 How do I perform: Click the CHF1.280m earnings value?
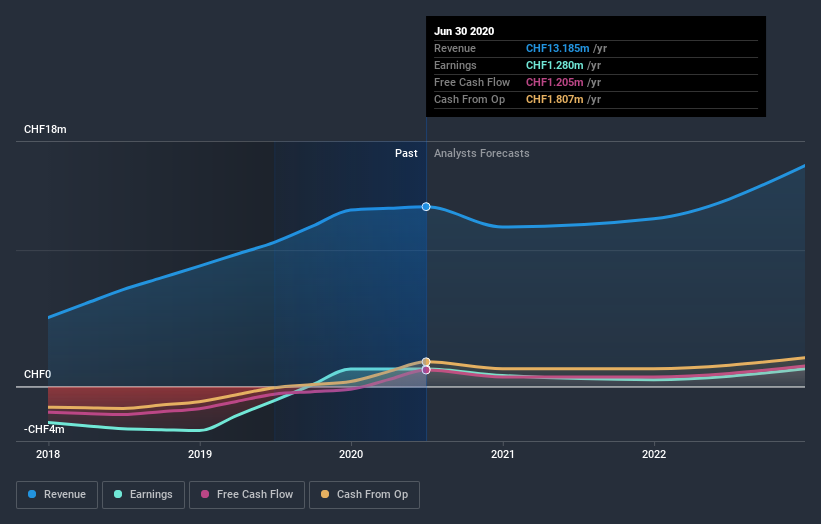click(554, 65)
